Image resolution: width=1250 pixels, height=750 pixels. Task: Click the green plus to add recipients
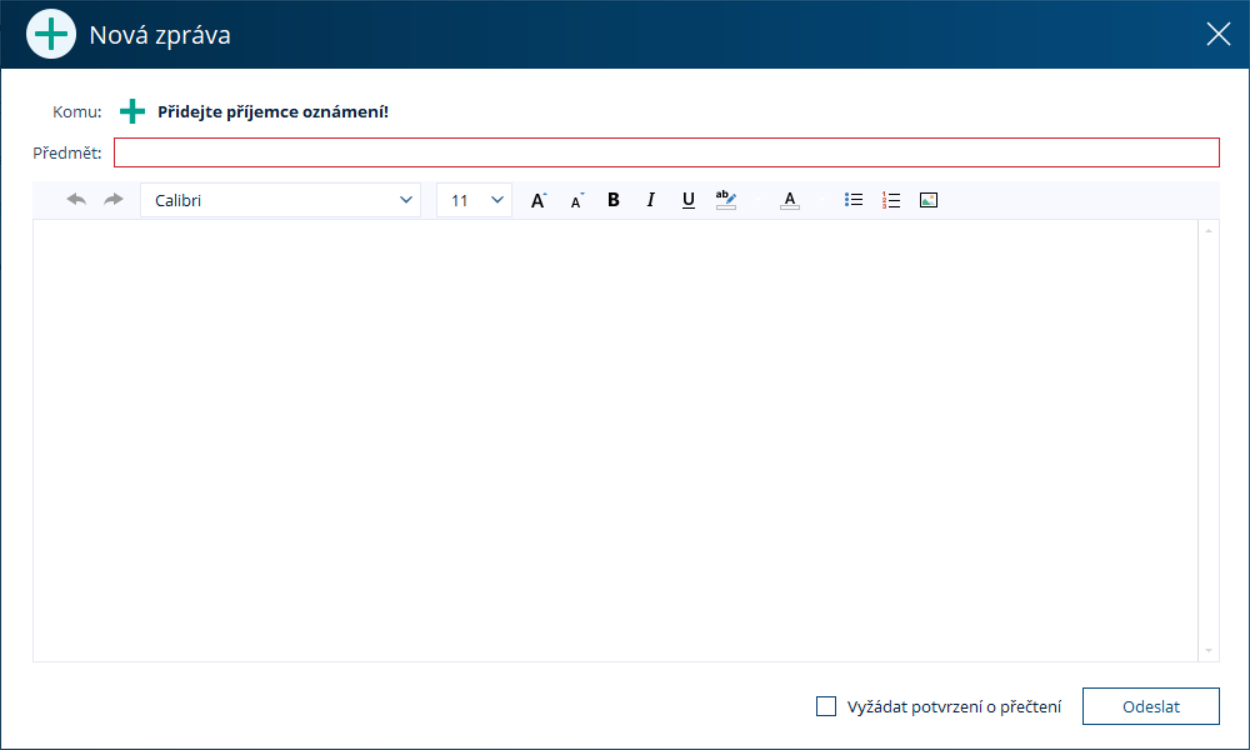(x=132, y=111)
